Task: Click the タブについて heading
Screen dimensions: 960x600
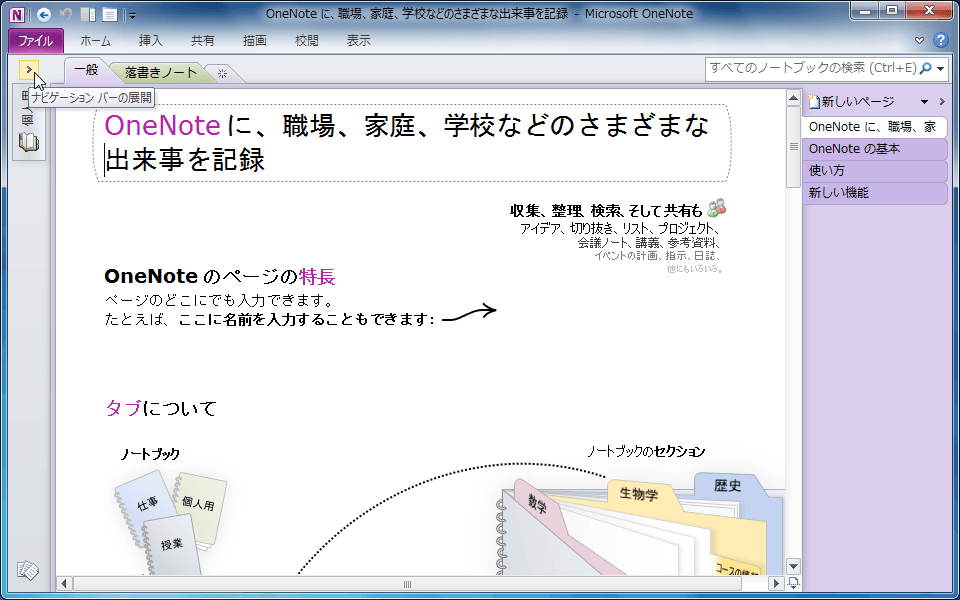Action: pos(161,408)
